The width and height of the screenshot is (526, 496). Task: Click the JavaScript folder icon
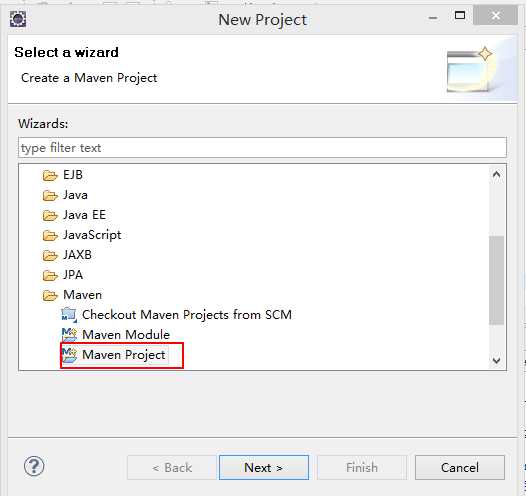[x=50, y=235]
